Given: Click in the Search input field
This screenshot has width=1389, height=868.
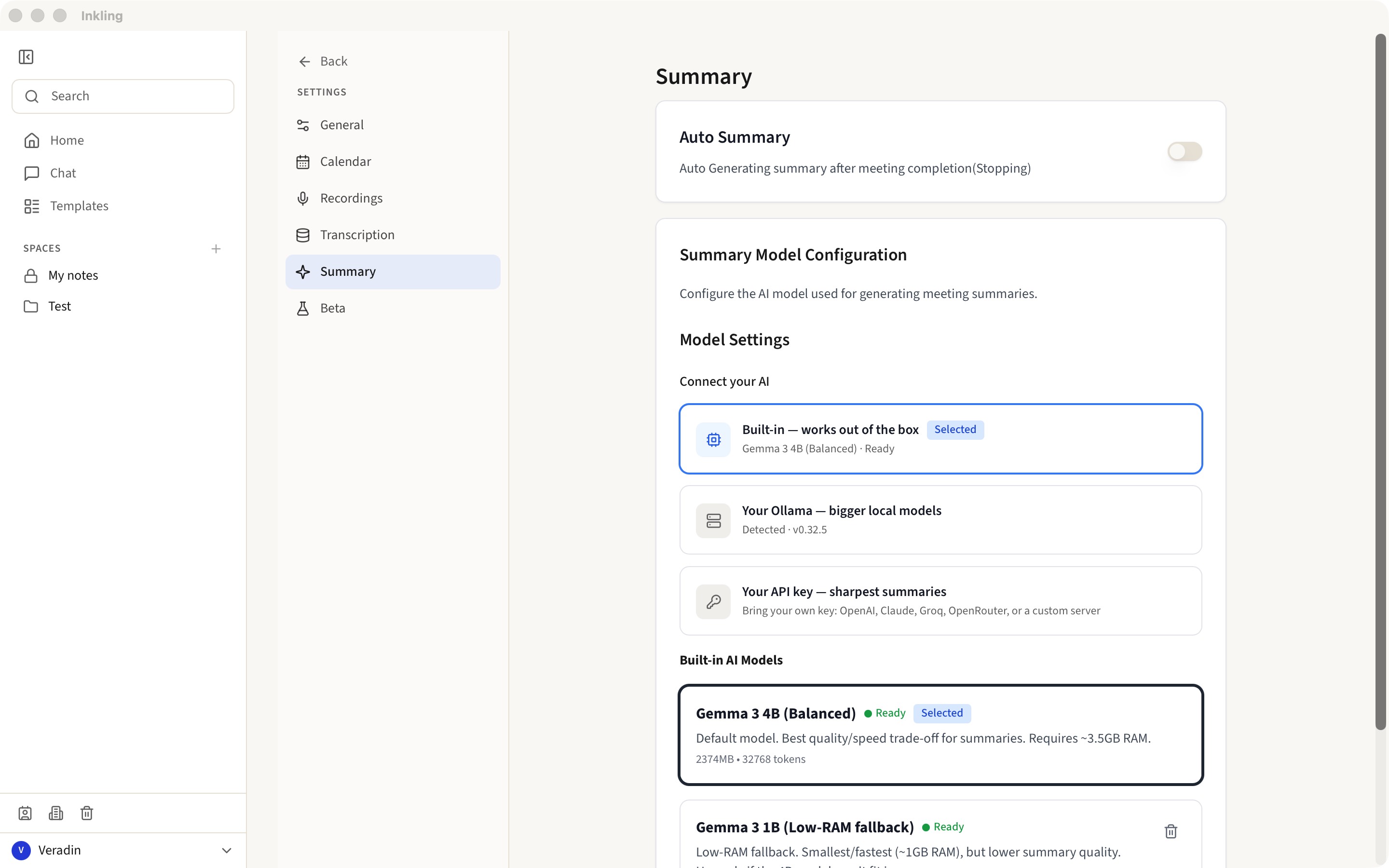Looking at the screenshot, I should pos(123,96).
